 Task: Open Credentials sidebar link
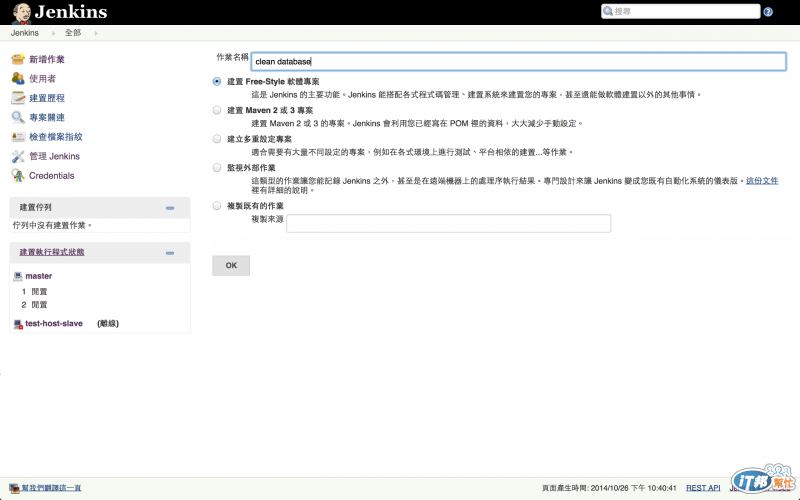[52, 176]
